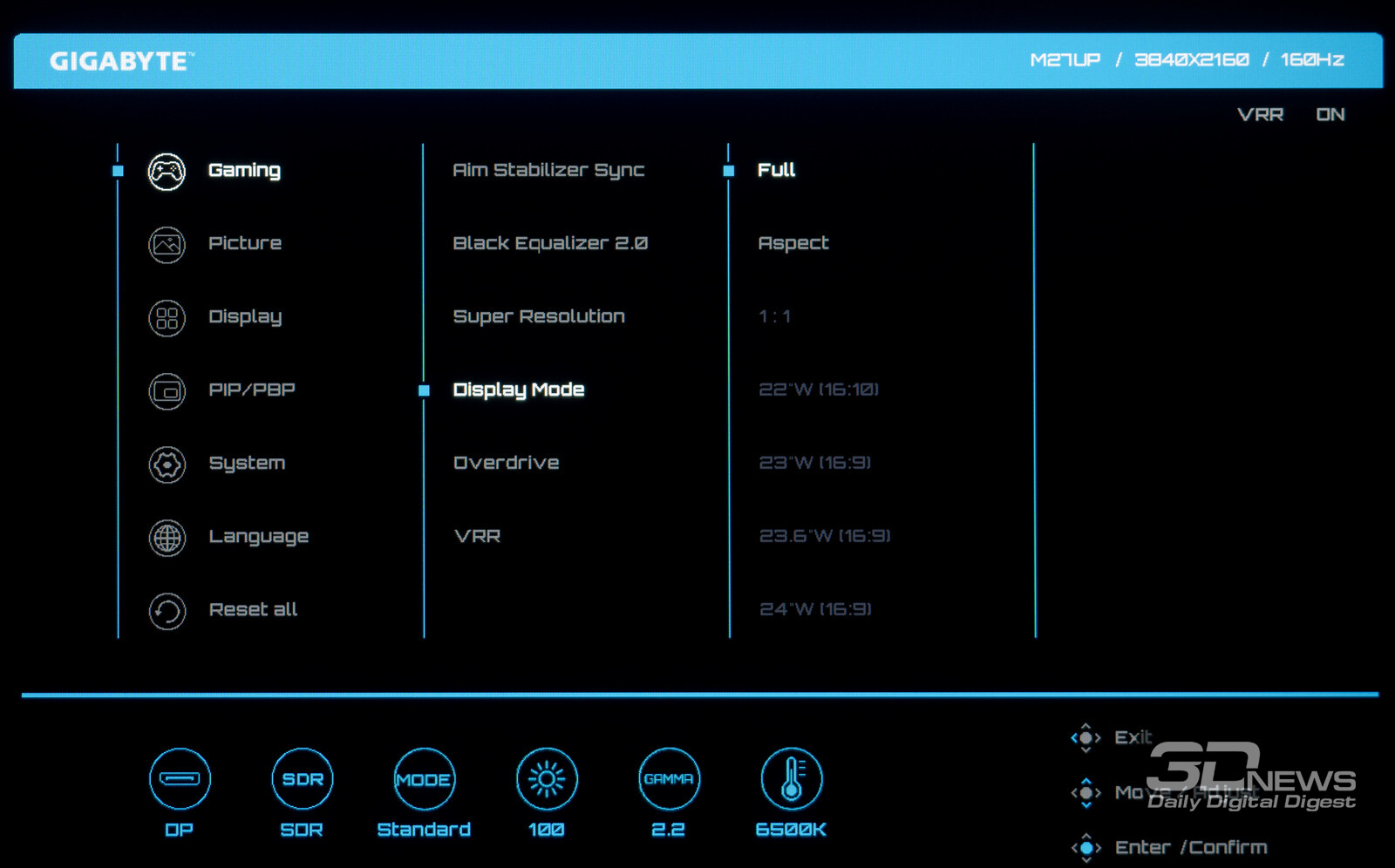Image resolution: width=1395 pixels, height=868 pixels.
Task: Pick the 1:1 display mode option
Action: coord(774,316)
